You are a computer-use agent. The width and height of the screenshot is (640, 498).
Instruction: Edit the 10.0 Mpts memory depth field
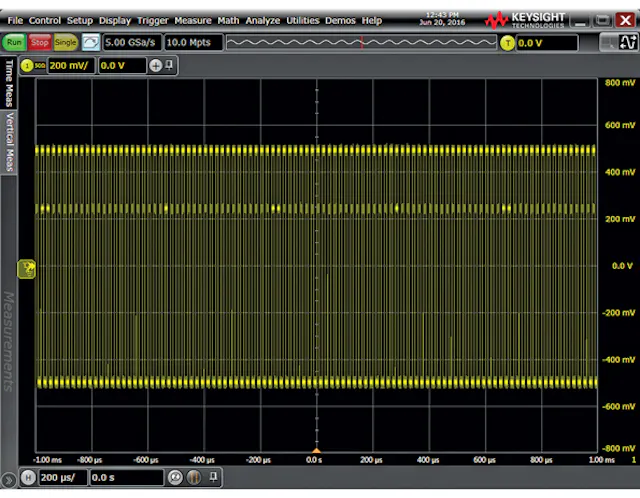pos(193,42)
